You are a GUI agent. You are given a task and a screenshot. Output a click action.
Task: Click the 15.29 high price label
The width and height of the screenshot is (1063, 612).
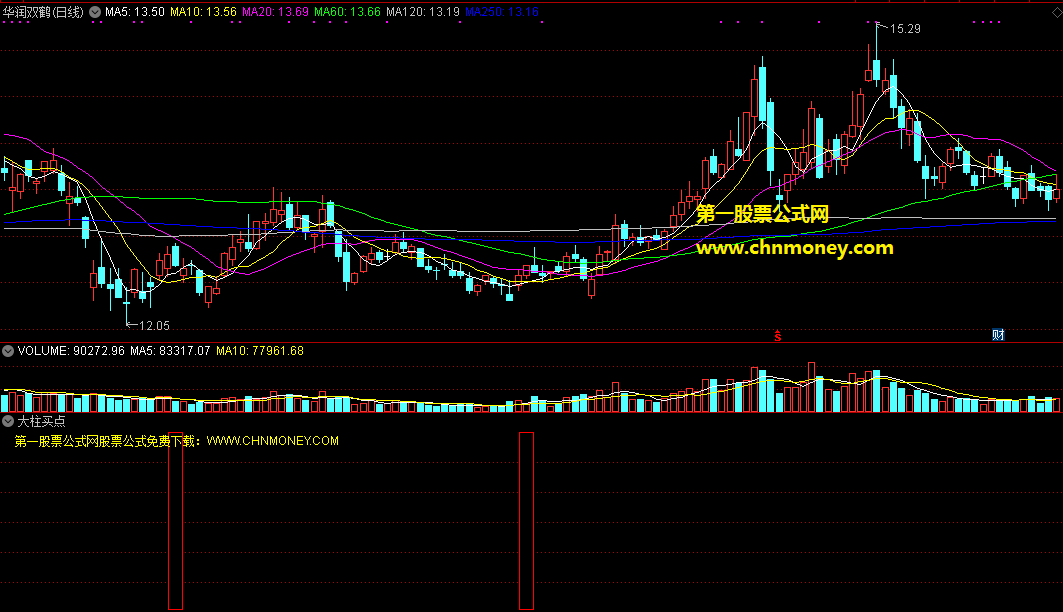[905, 28]
